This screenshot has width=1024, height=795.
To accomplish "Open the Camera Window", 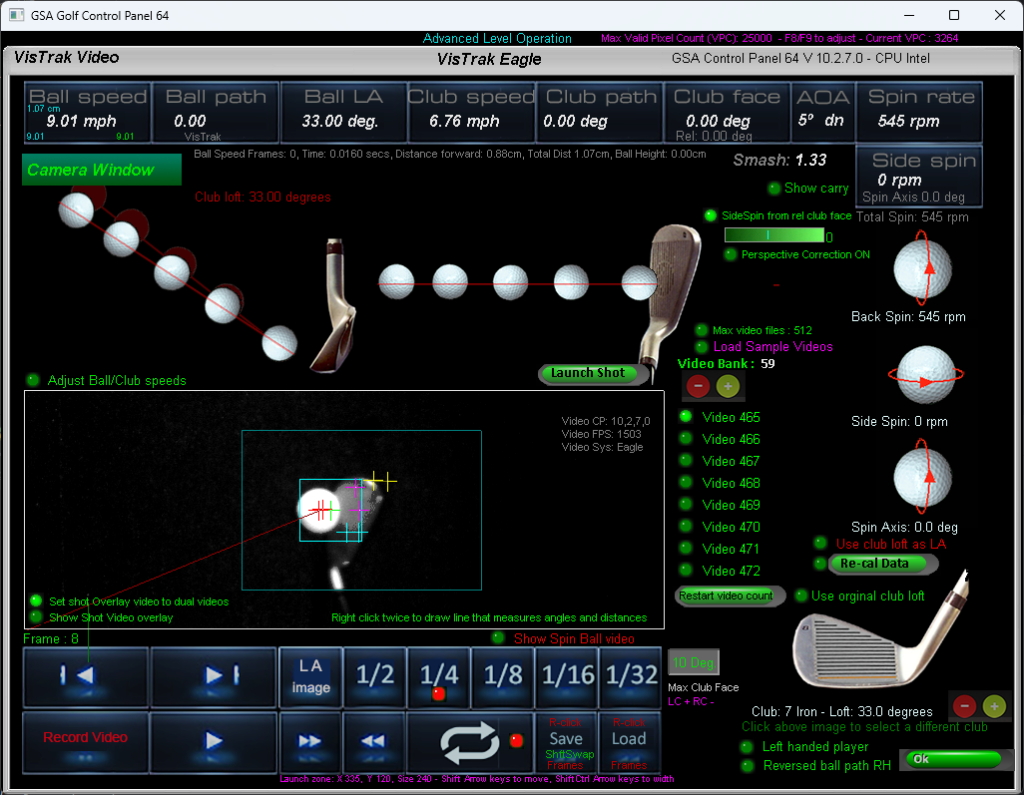I will 101,170.
